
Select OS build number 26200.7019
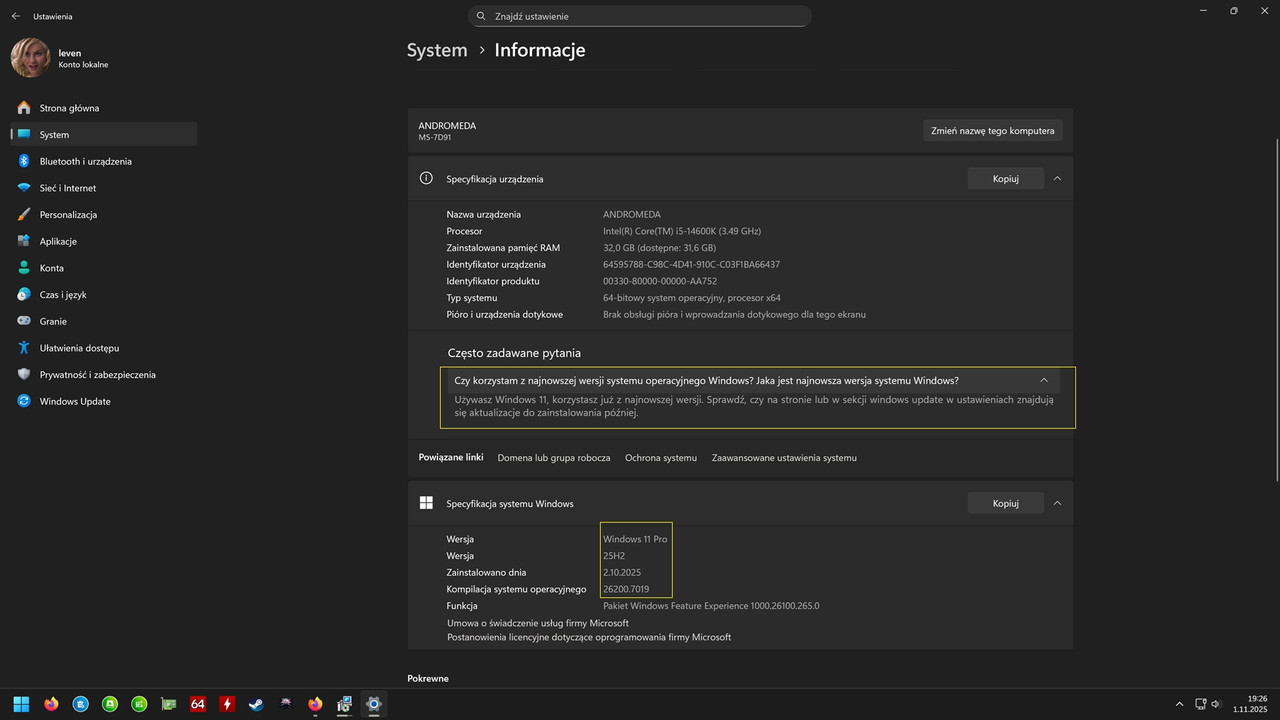tap(626, 589)
